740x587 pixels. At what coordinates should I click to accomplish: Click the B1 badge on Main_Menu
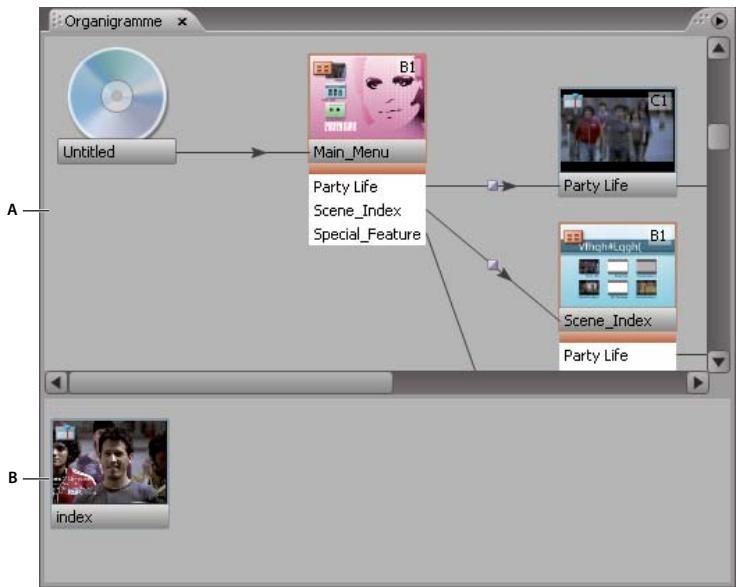tap(407, 67)
